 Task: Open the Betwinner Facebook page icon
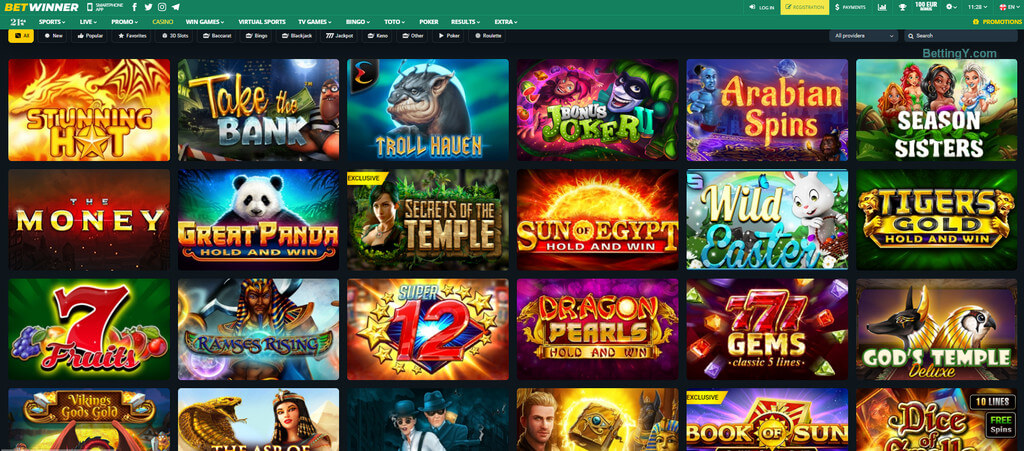135,7
